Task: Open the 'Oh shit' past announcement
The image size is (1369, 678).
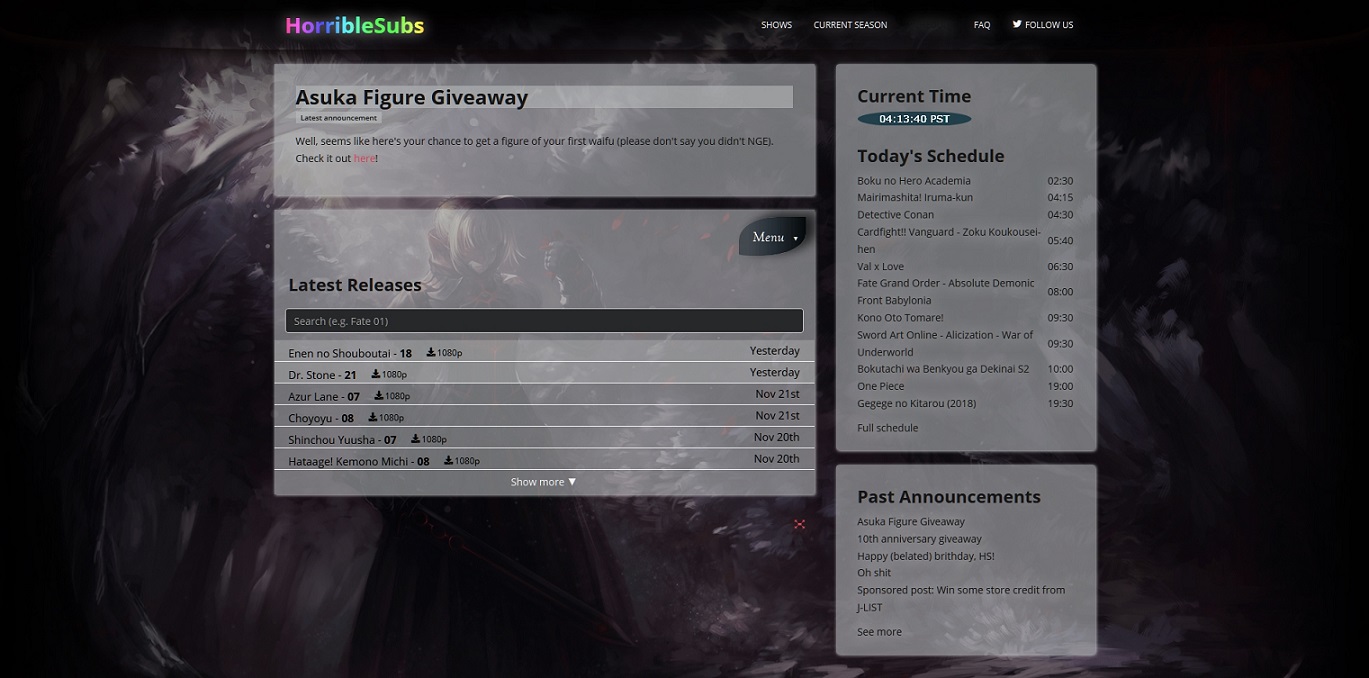Action: click(x=874, y=573)
